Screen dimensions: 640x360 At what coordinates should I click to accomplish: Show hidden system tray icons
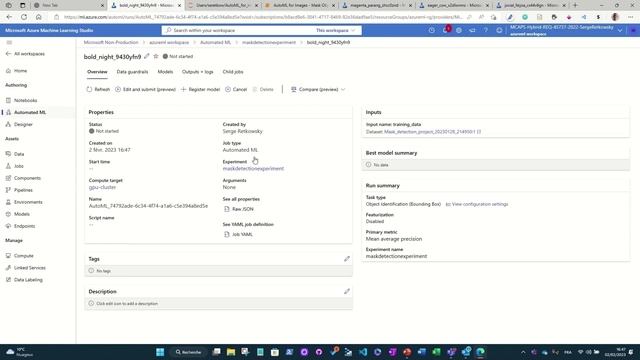[523, 352]
